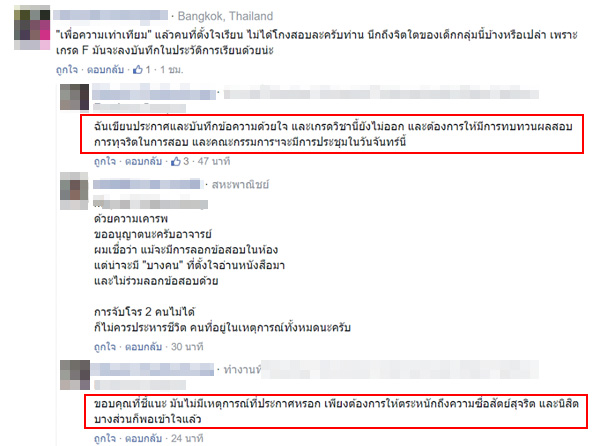The image size is (600, 446).
Task: Reply to the 30-minute-old comment
Action: [143, 347]
